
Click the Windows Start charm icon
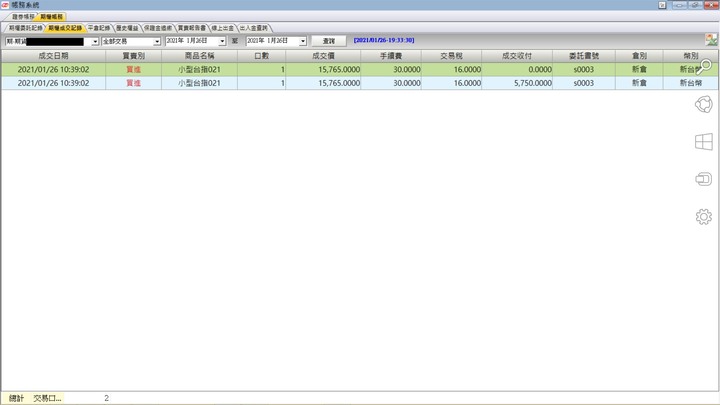pos(703,142)
